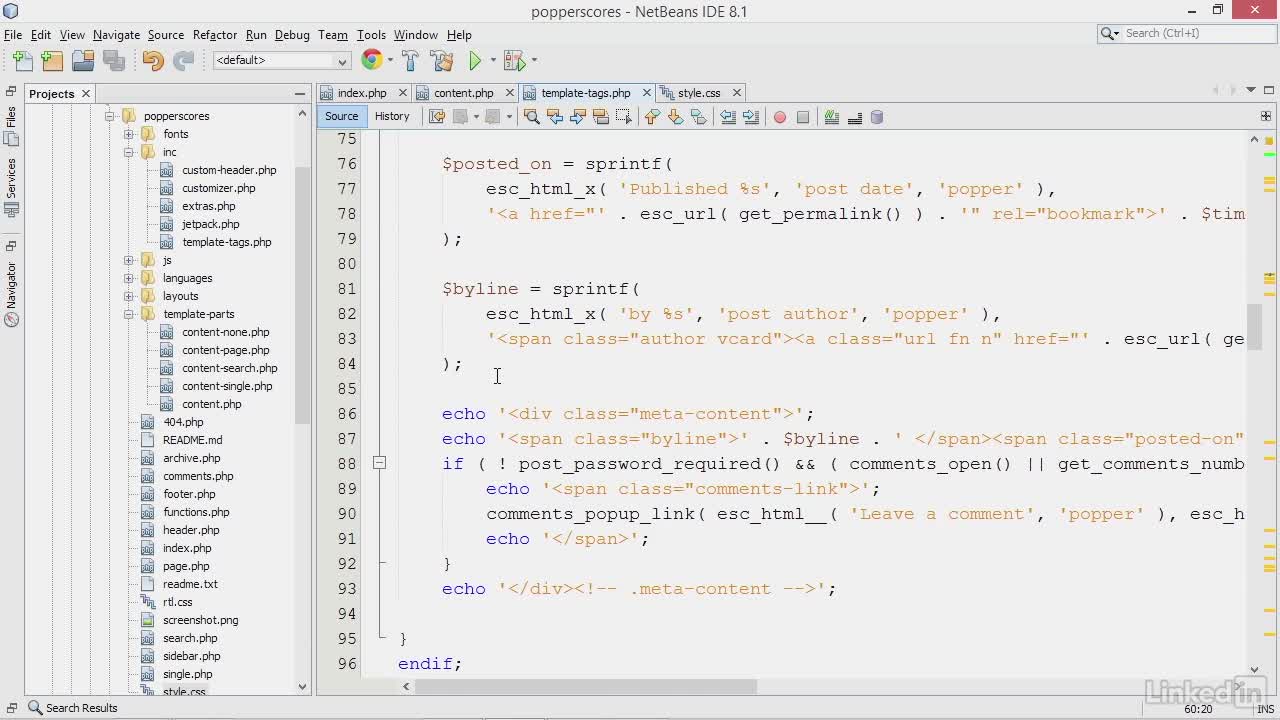
Task: Toggle Highlight Search in editor toolbar
Action: pyautogui.click(x=601, y=117)
